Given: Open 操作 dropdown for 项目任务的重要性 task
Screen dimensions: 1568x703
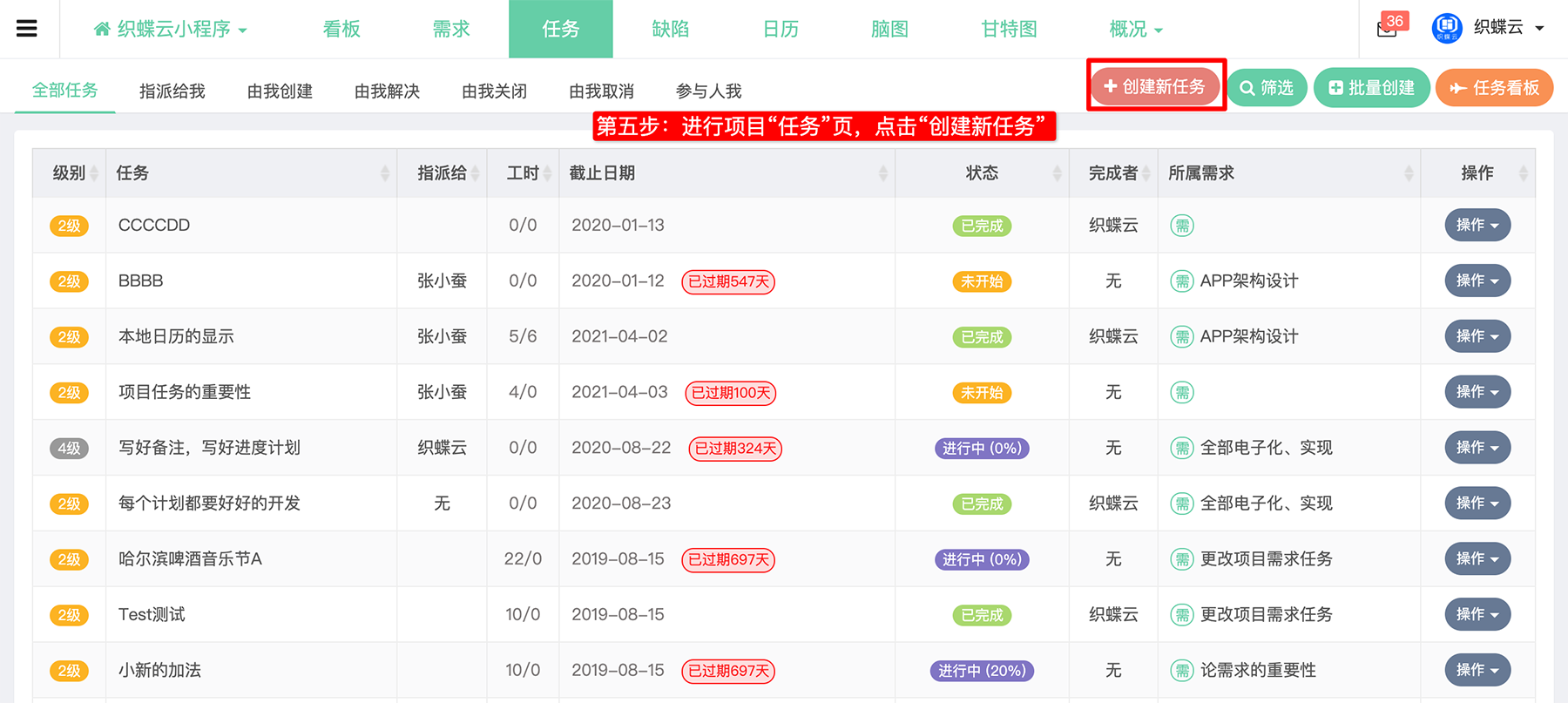Looking at the screenshot, I should pos(1477,392).
